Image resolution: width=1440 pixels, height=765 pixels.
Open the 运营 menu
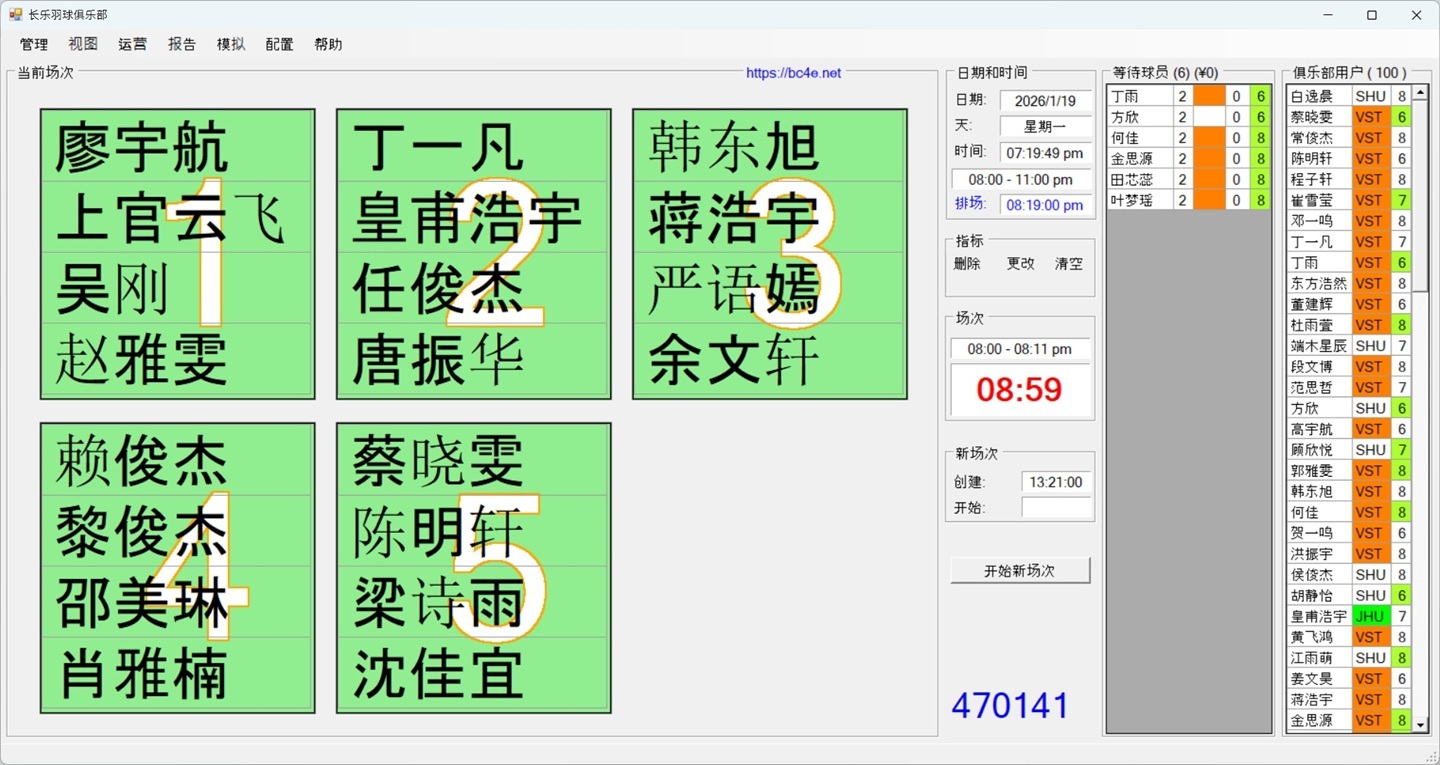[x=132, y=44]
